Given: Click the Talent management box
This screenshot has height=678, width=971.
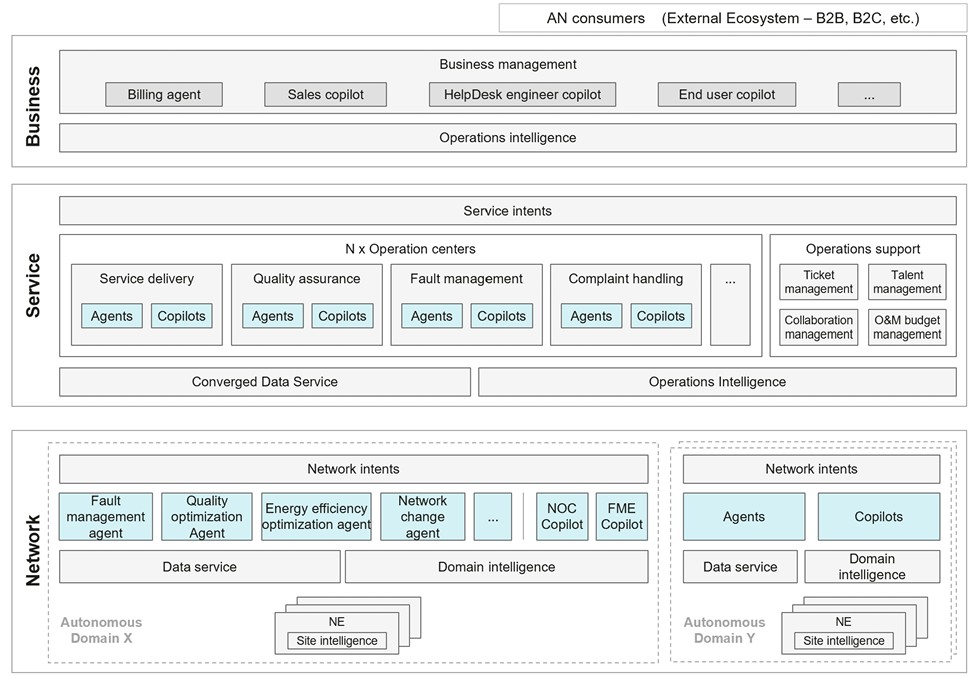Looking at the screenshot, I should coord(907,282).
